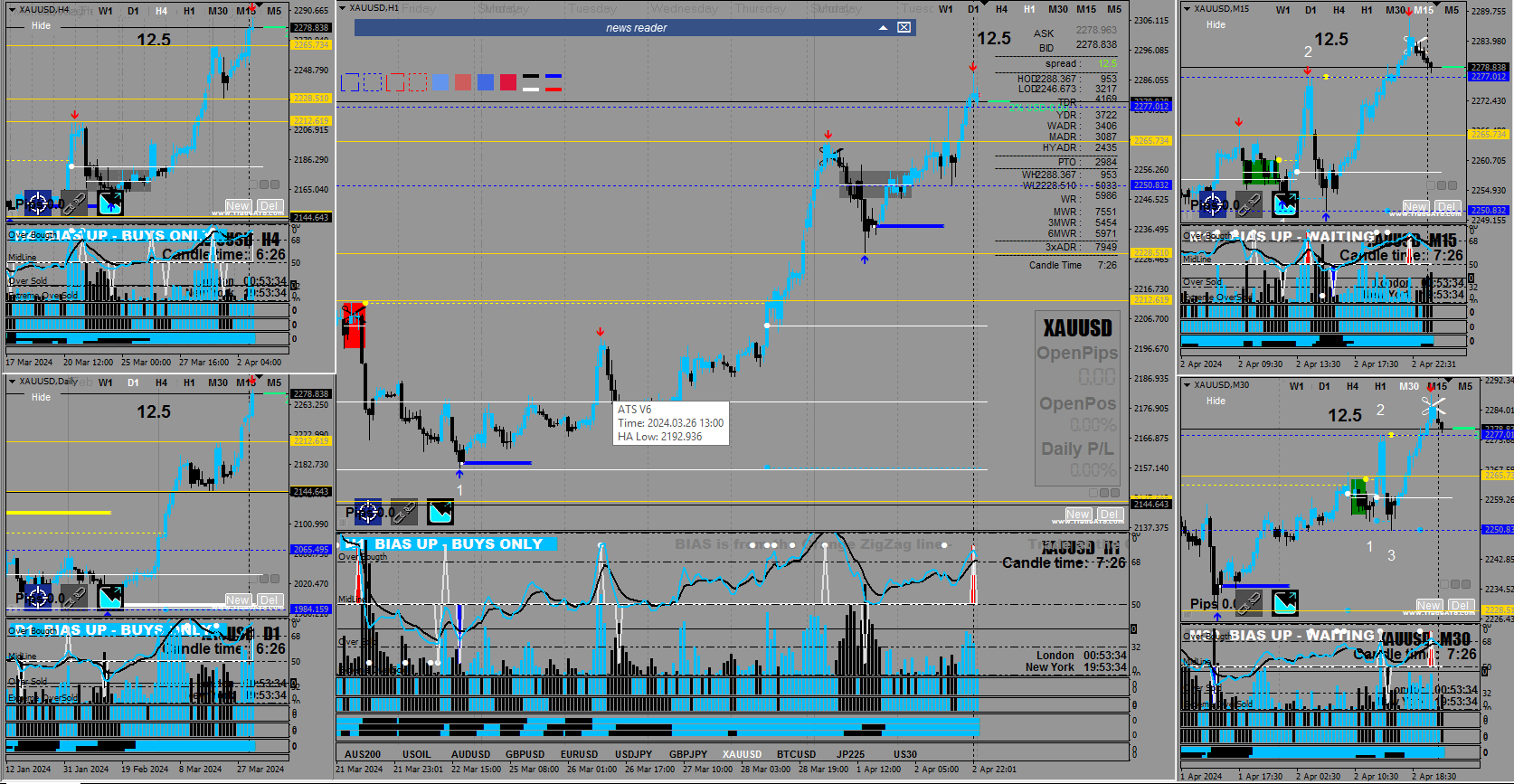Screen dimensions: 1514x784
Task: Select the blue dashed rectangle drawing tool
Action: coord(373,82)
